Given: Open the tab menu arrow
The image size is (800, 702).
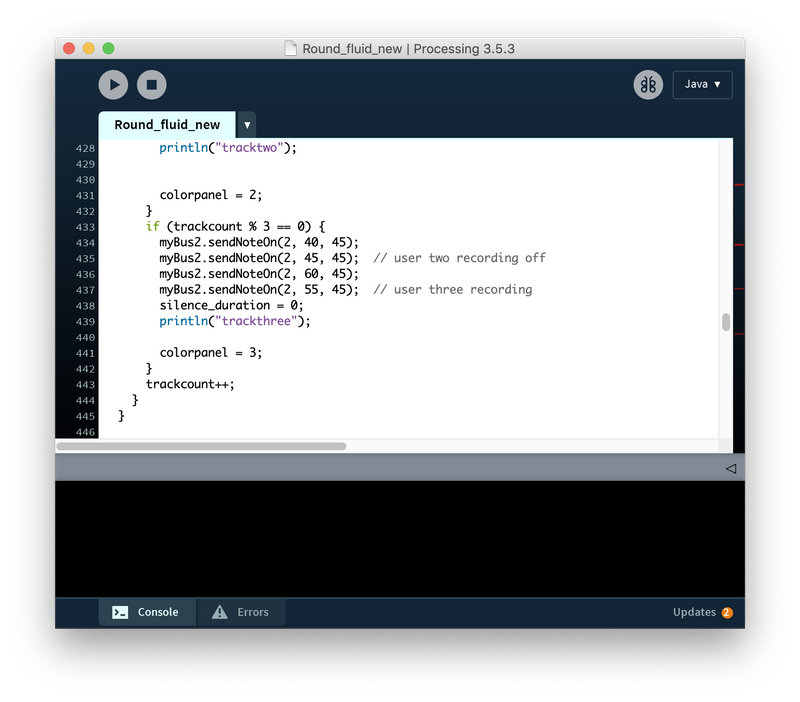Looking at the screenshot, I should click(x=247, y=125).
